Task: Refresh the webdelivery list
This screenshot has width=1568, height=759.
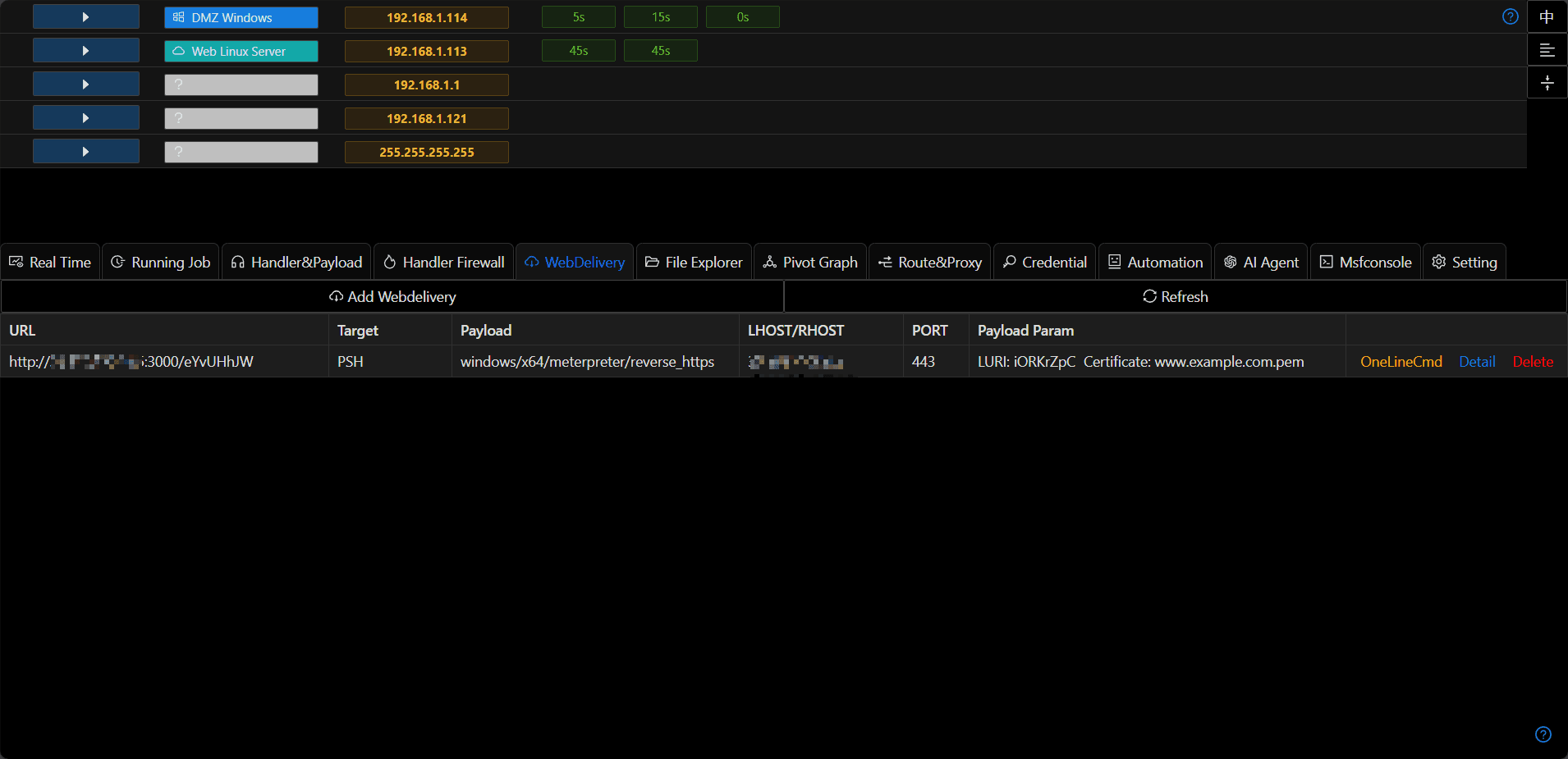Action: [x=1176, y=296]
